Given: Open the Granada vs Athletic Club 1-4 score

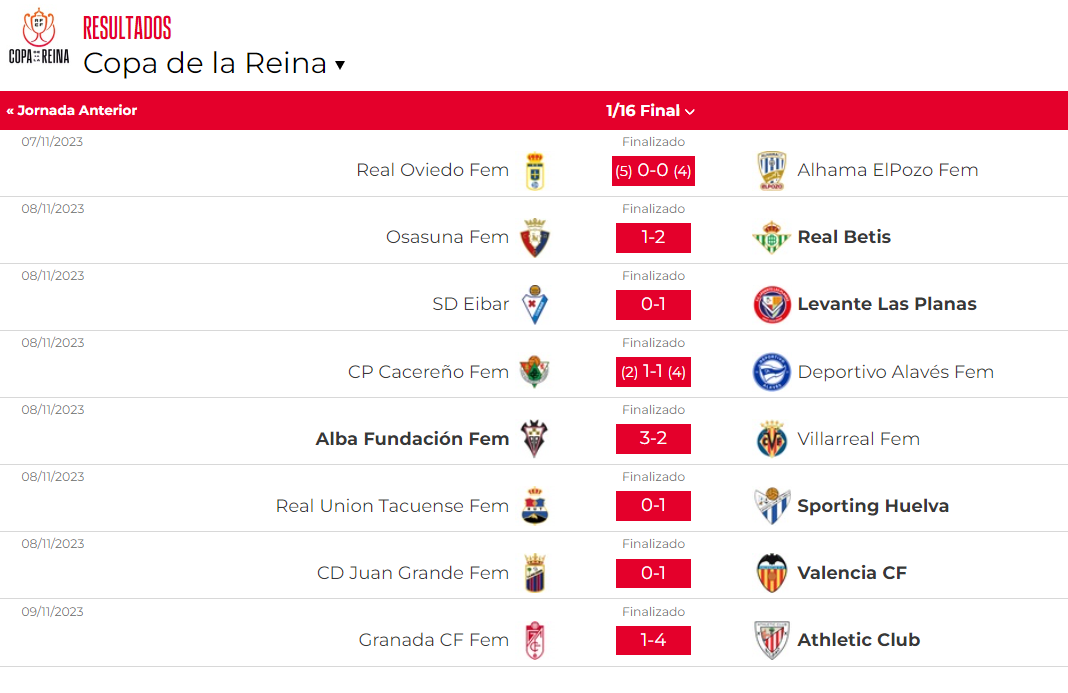Looking at the screenshot, I should pos(653,641).
